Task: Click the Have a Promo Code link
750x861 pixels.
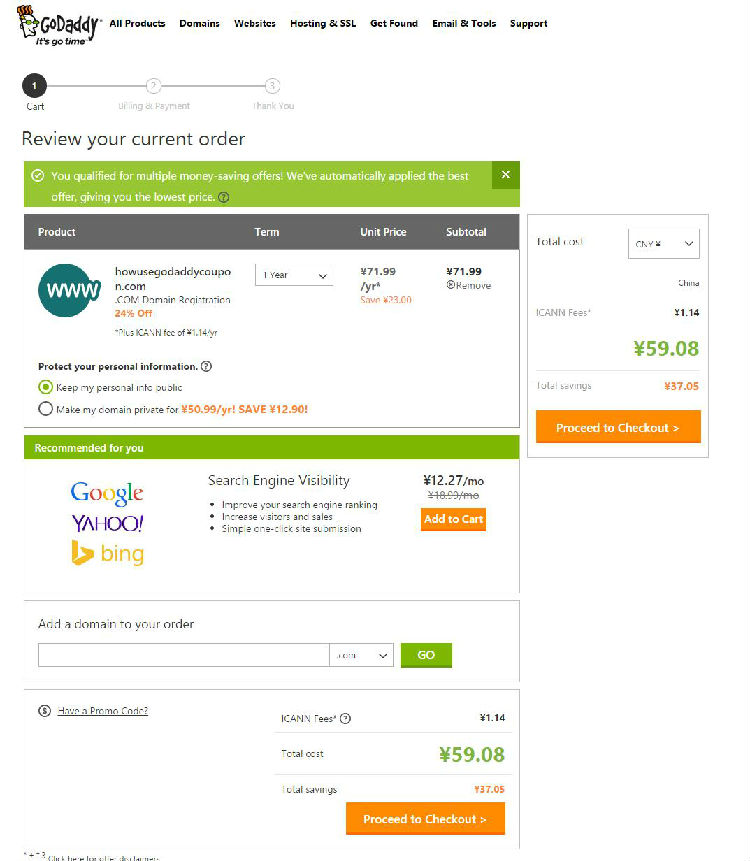Action: click(x=102, y=711)
